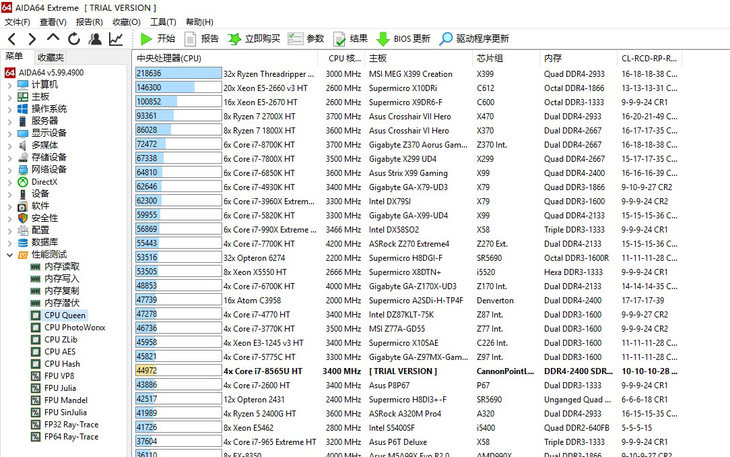Open 内存读取 memory read benchmark
The width and height of the screenshot is (730, 457).
(x=55, y=267)
